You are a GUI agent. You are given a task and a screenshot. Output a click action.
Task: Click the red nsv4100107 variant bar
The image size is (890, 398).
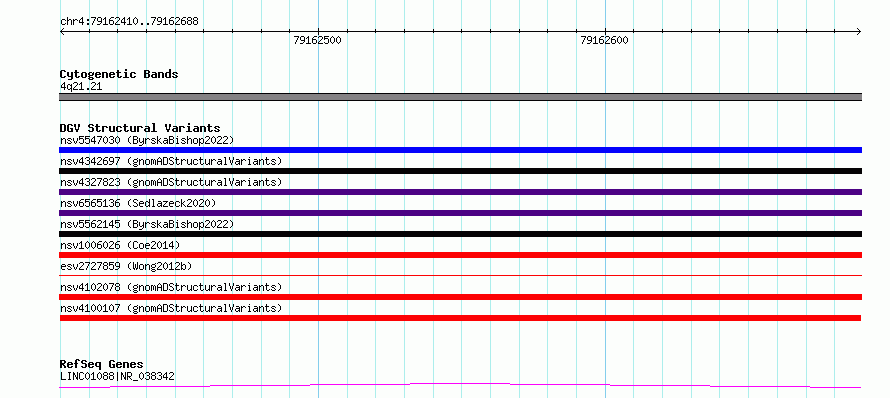click(x=460, y=318)
